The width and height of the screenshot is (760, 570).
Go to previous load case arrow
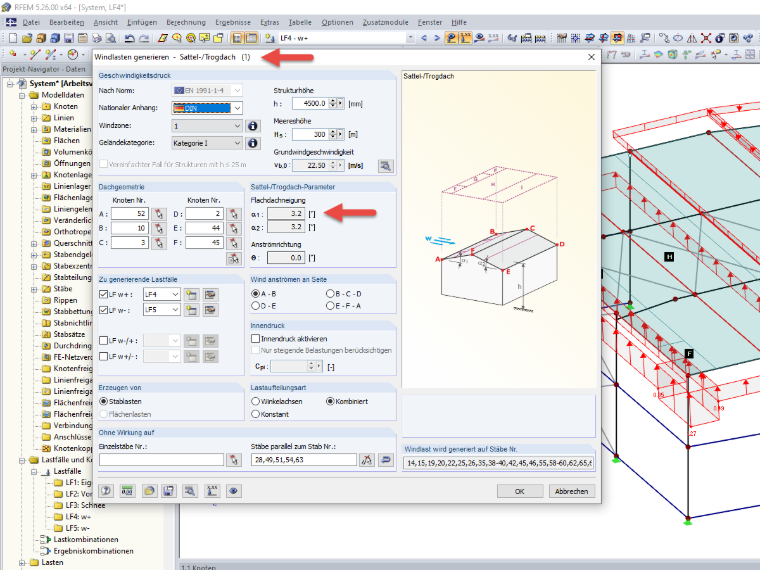click(424, 38)
